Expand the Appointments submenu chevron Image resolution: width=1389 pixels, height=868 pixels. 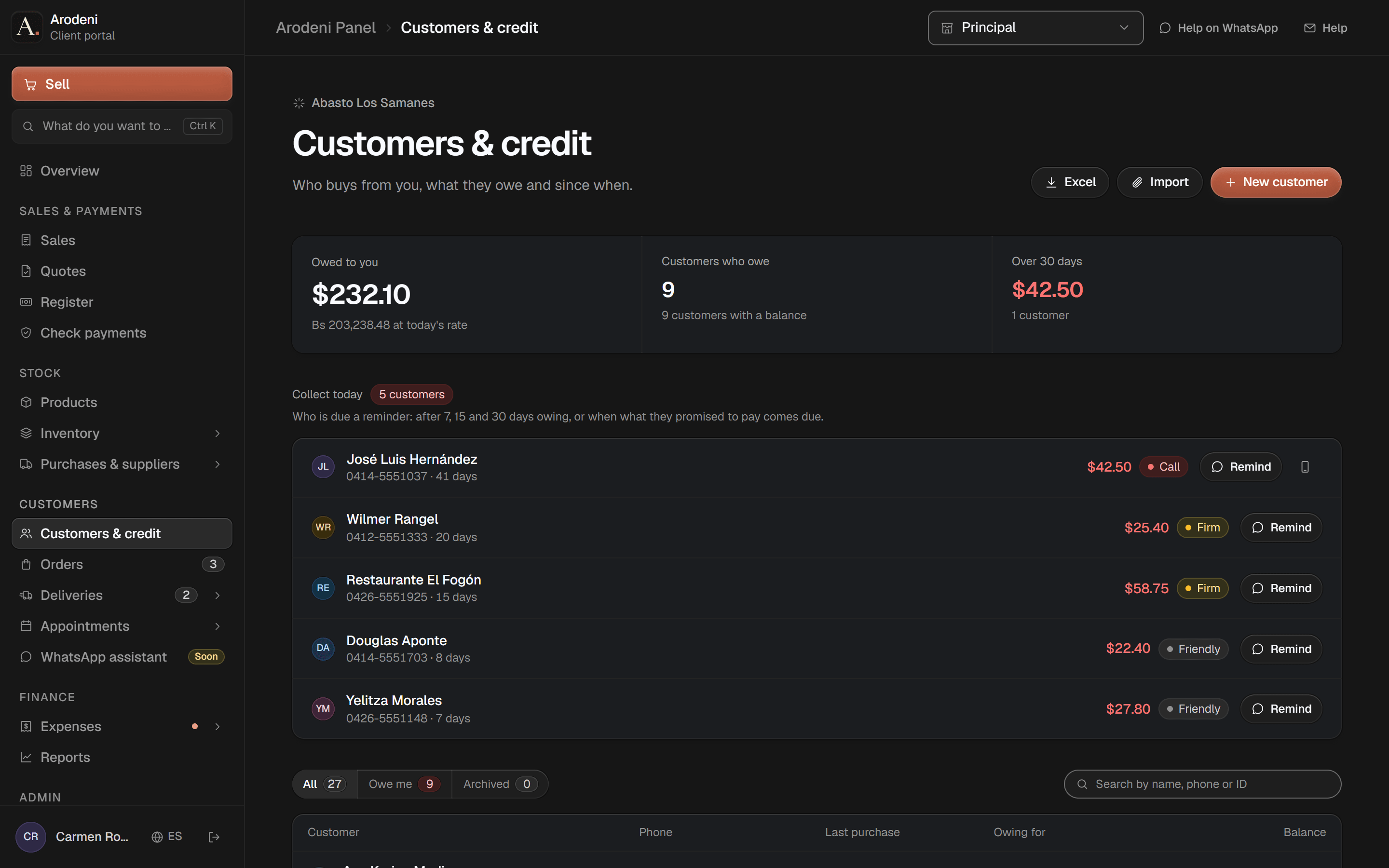[x=218, y=626]
